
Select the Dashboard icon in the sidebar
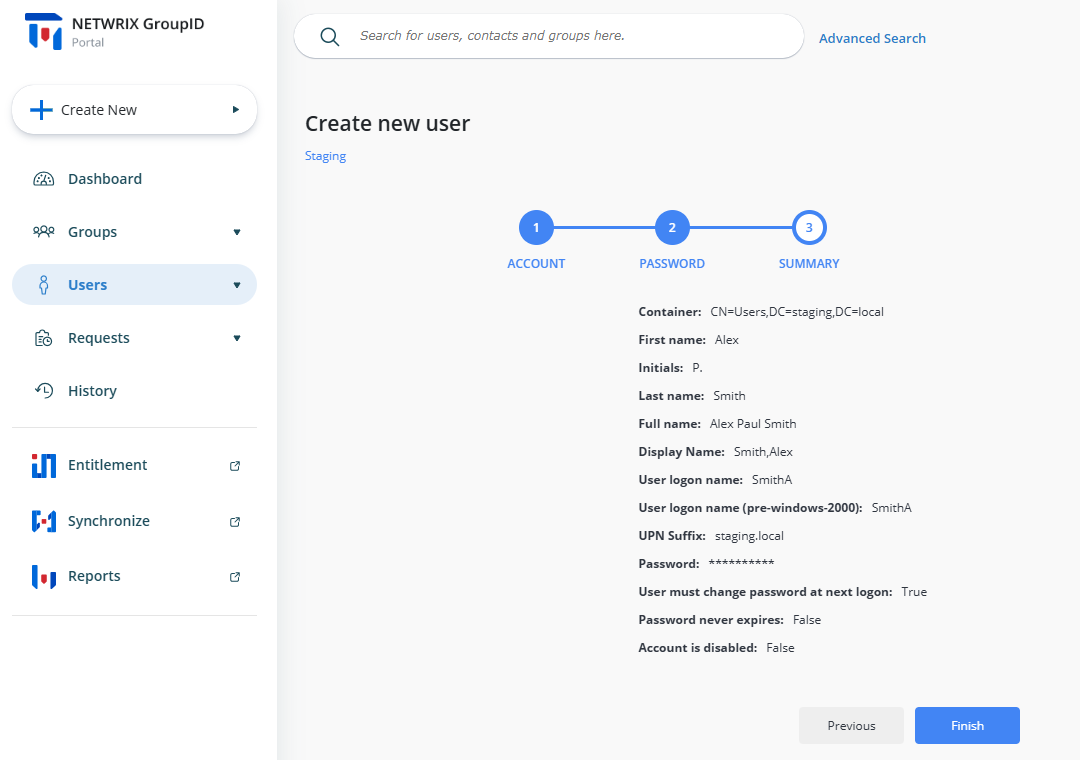(x=44, y=178)
